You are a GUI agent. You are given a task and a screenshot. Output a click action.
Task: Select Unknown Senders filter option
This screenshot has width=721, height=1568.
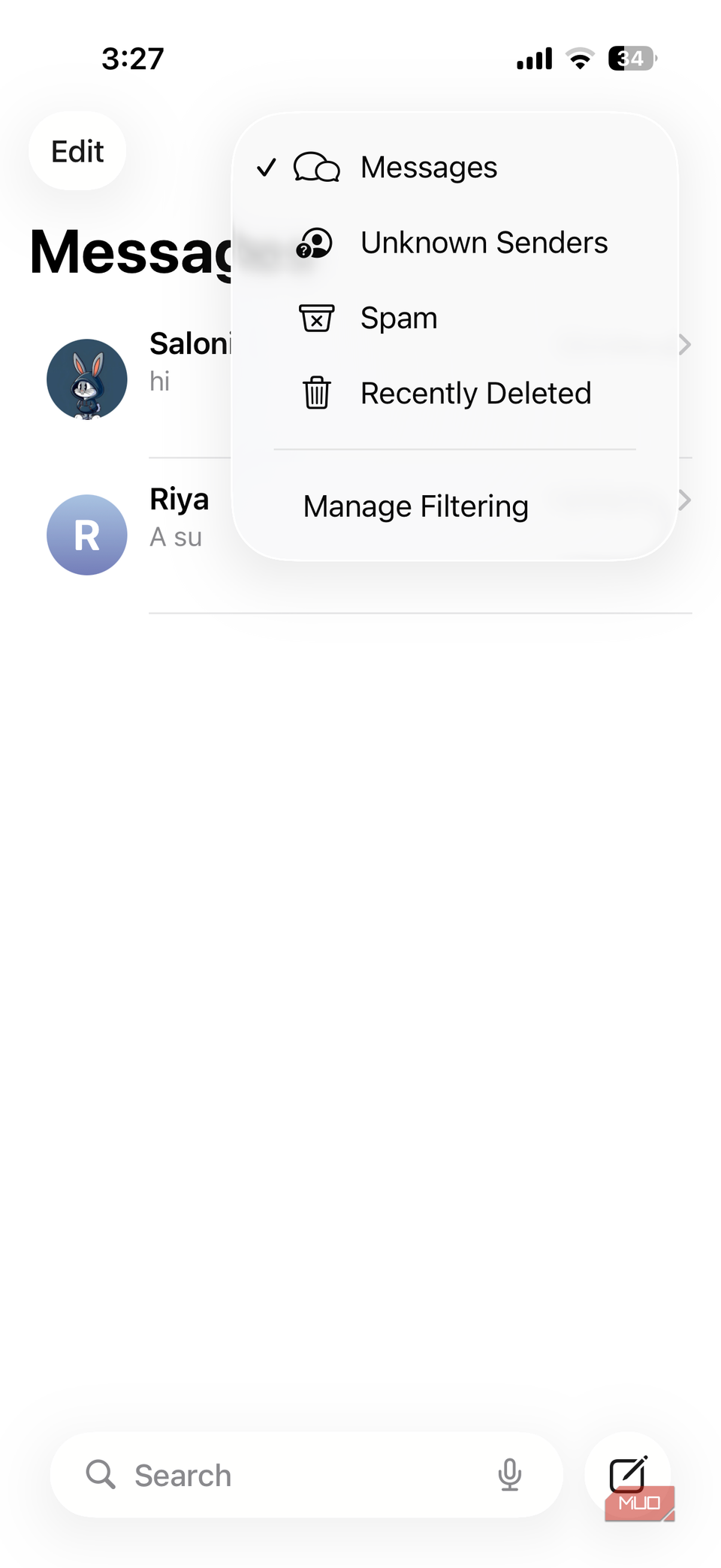[484, 243]
